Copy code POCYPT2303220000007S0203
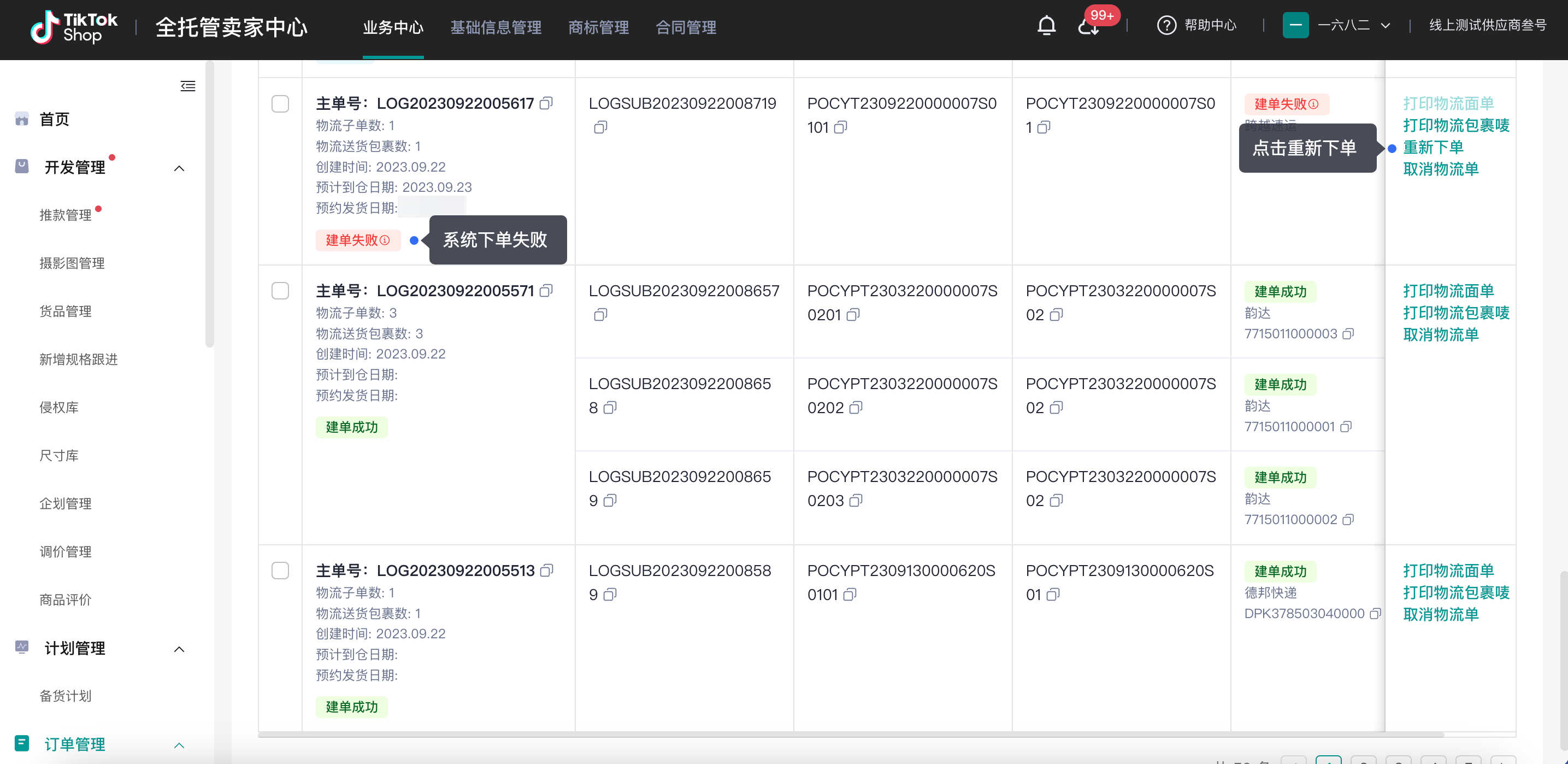The height and width of the screenshot is (764, 1568). pos(856,501)
